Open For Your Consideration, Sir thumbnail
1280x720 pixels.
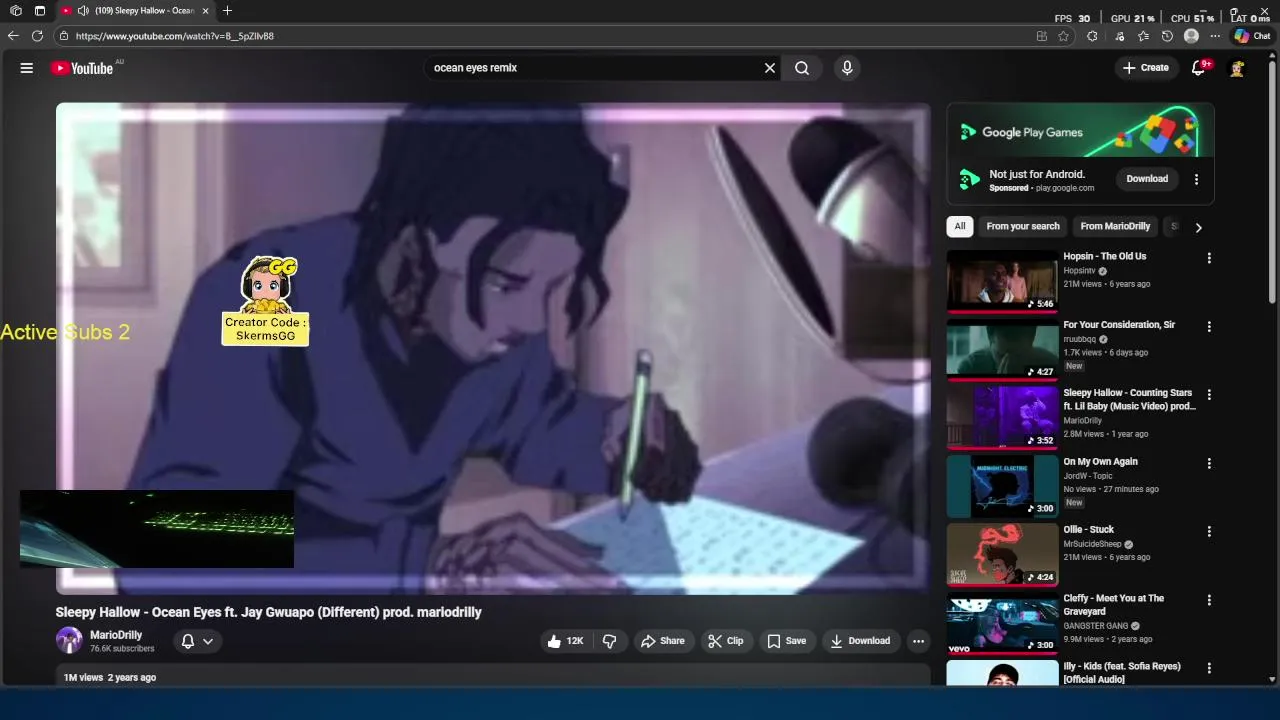pos(1002,348)
